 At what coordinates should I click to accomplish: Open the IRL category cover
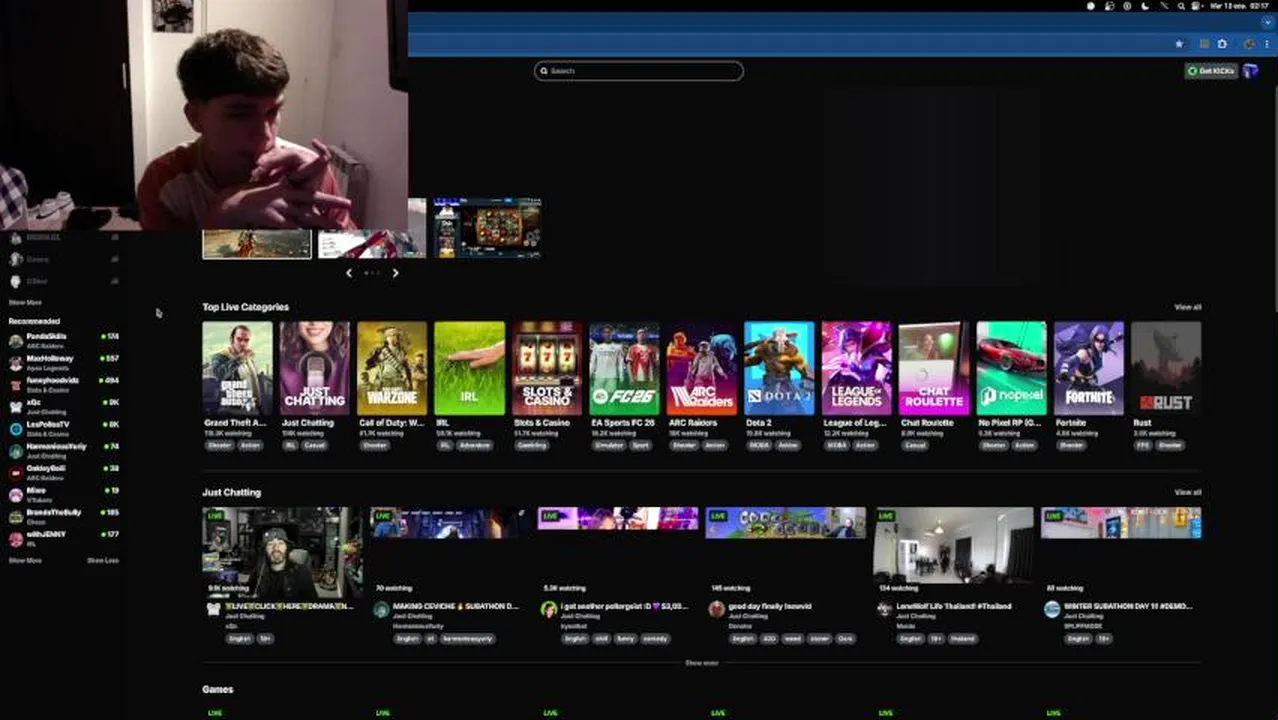click(470, 368)
